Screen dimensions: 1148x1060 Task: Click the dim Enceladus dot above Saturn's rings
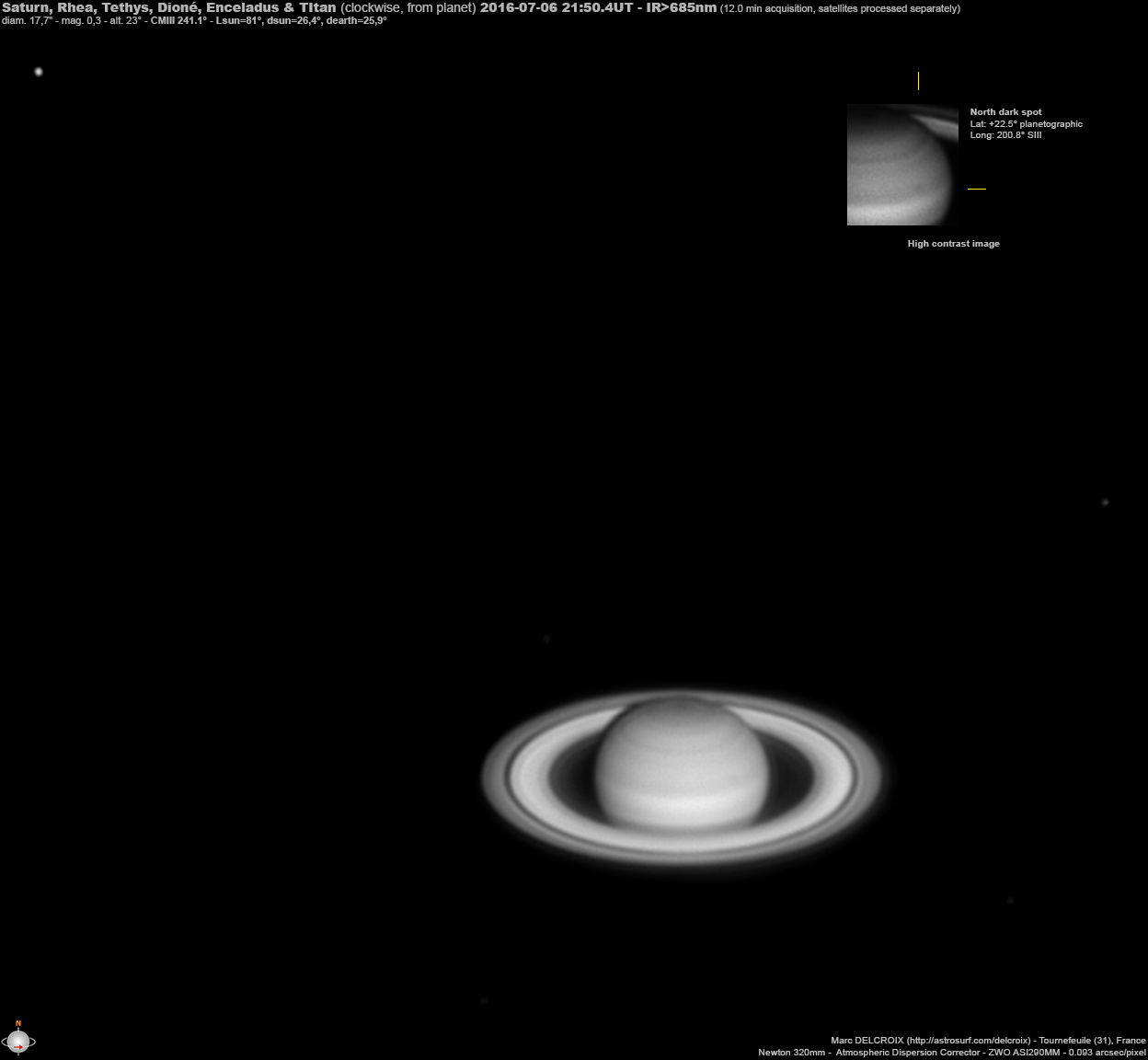point(547,639)
